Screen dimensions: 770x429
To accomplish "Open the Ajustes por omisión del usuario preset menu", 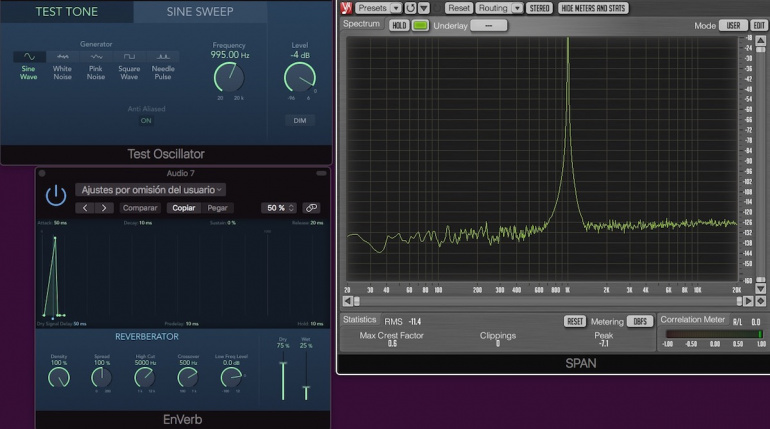I will pyautogui.click(x=151, y=189).
